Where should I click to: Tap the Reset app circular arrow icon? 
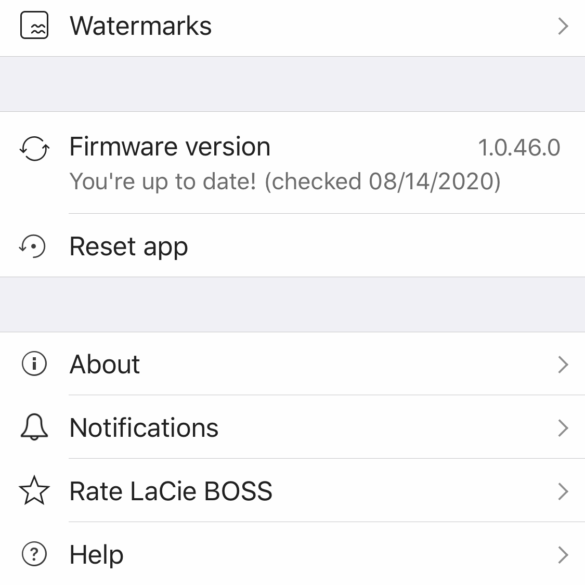[32, 246]
